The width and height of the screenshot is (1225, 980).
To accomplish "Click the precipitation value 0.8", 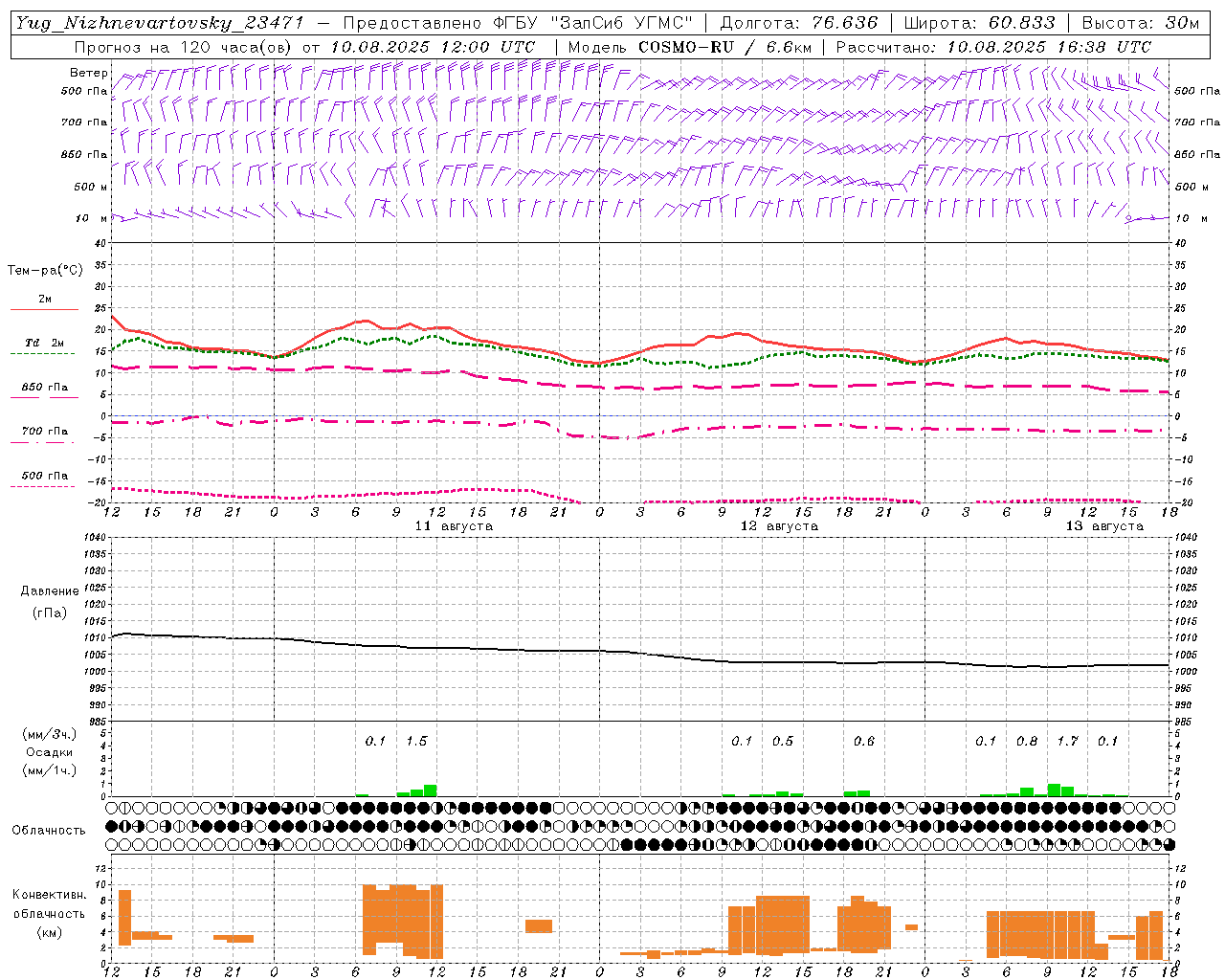I will 1027,741.
